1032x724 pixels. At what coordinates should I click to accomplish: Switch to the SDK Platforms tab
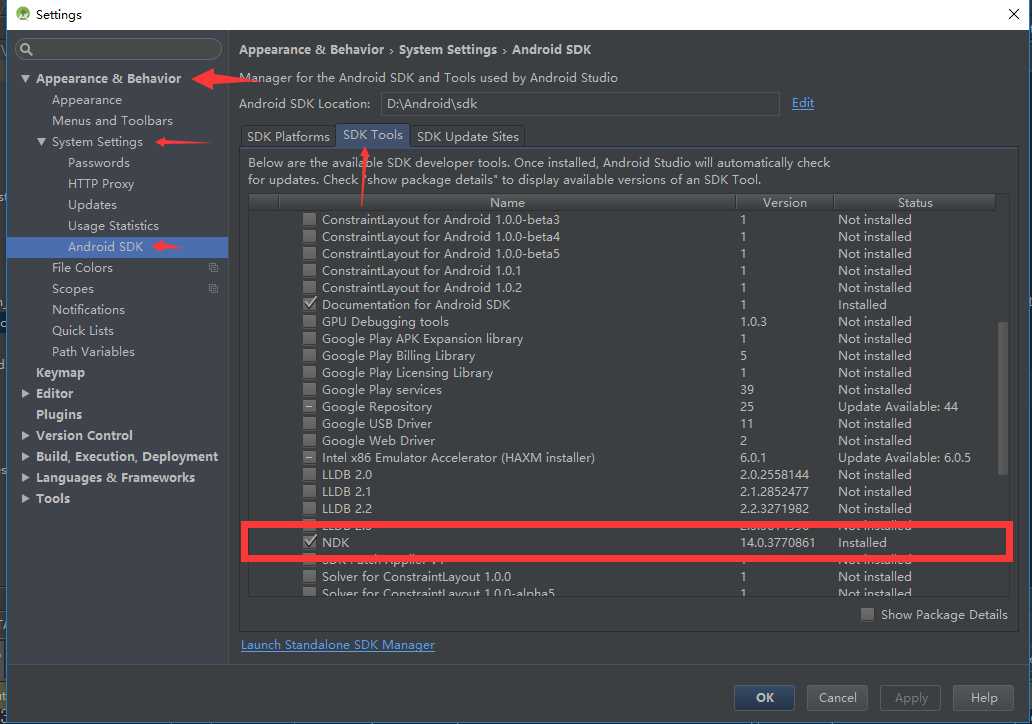(x=288, y=136)
